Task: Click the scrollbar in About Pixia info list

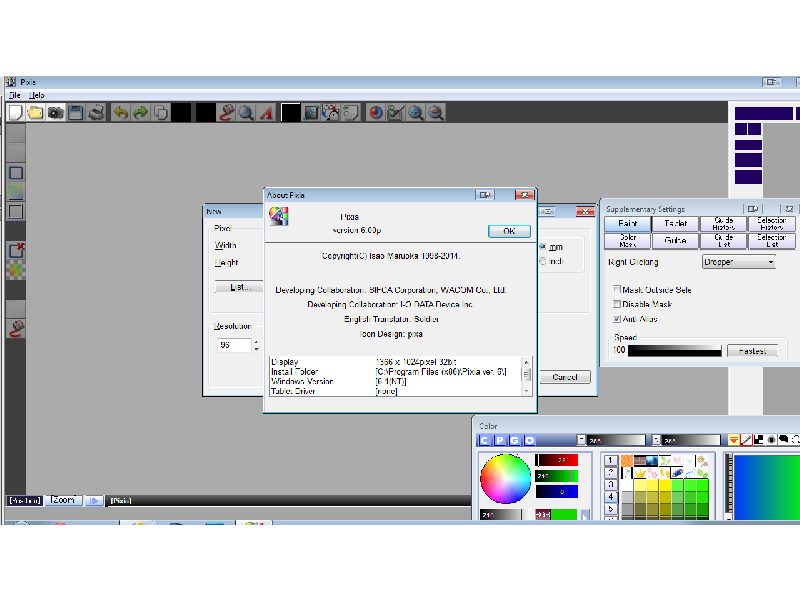Action: click(526, 377)
